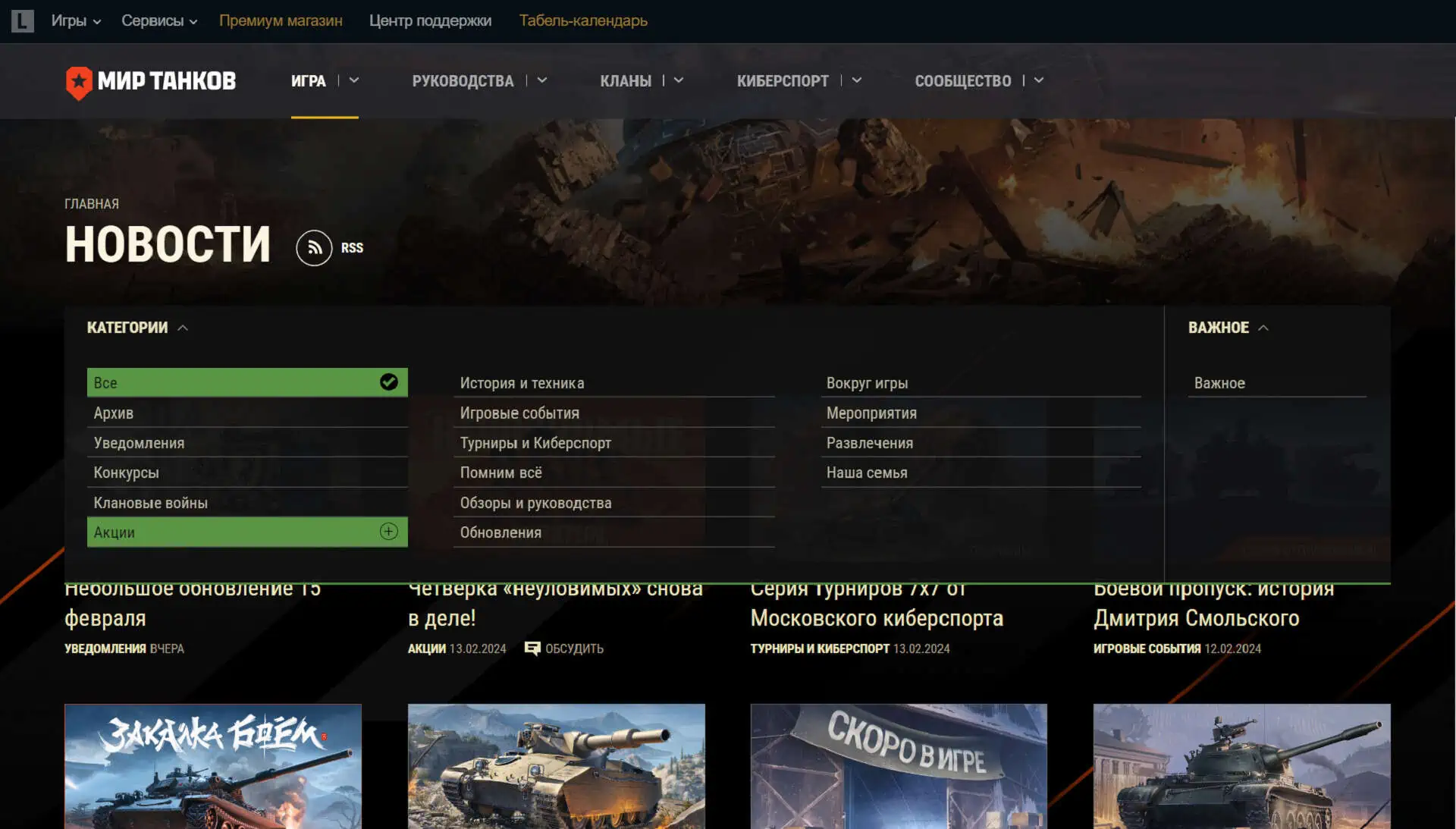
Task: Select the Игровые события category
Action: [614, 413]
